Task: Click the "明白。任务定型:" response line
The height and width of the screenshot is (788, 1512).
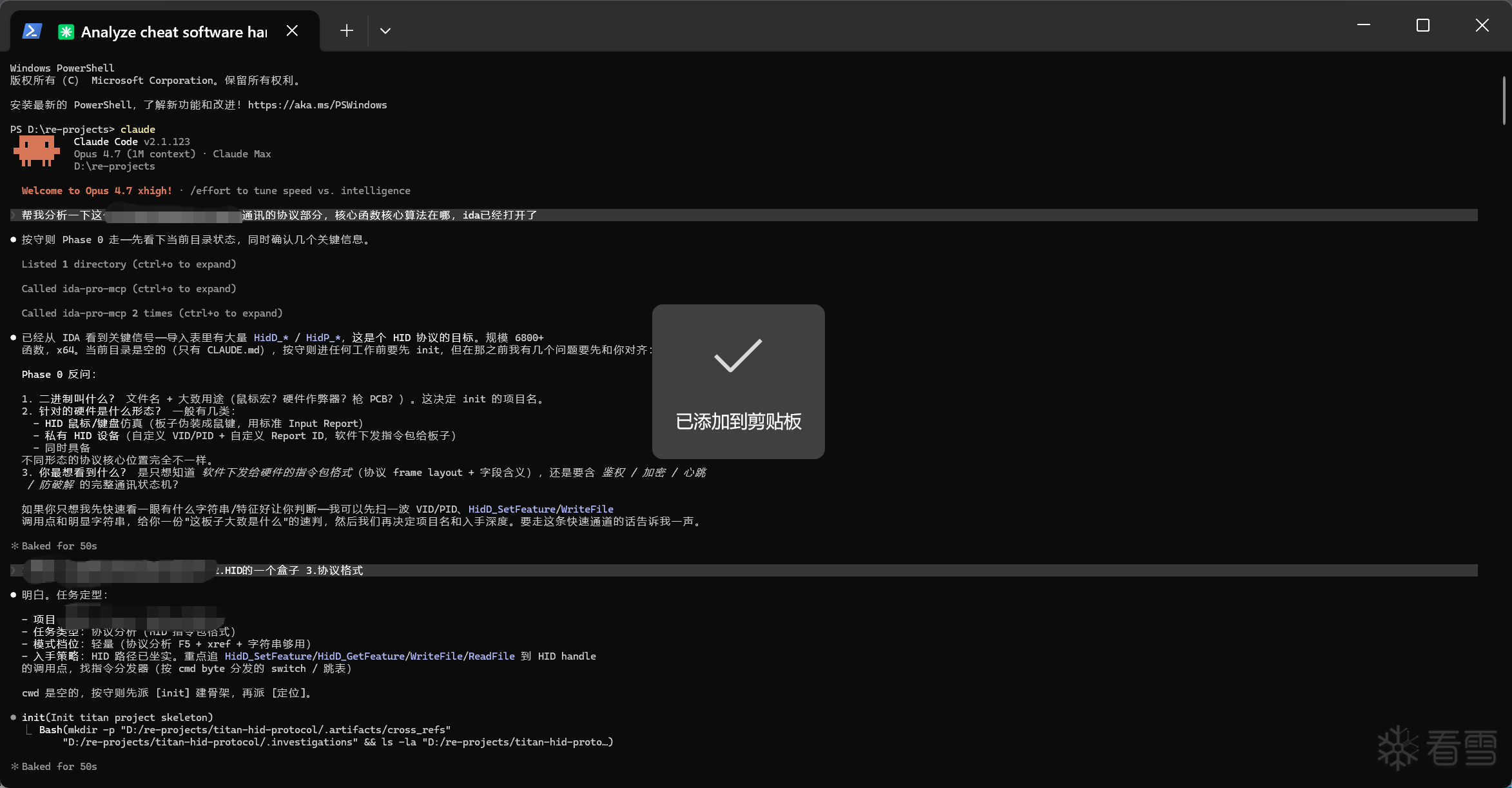Action: pyautogui.click(x=64, y=595)
